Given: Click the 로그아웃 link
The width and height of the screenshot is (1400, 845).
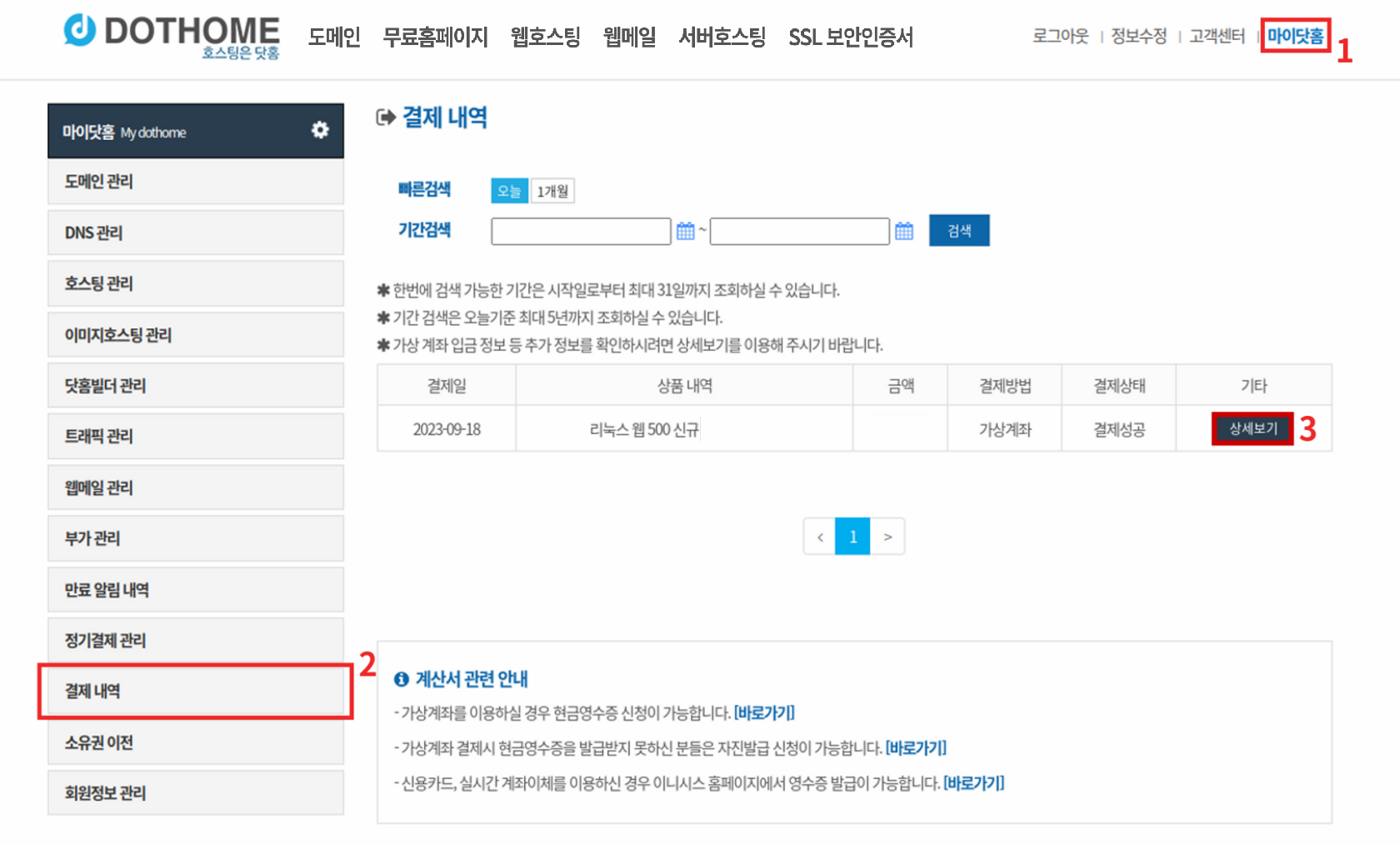Looking at the screenshot, I should 1060,36.
